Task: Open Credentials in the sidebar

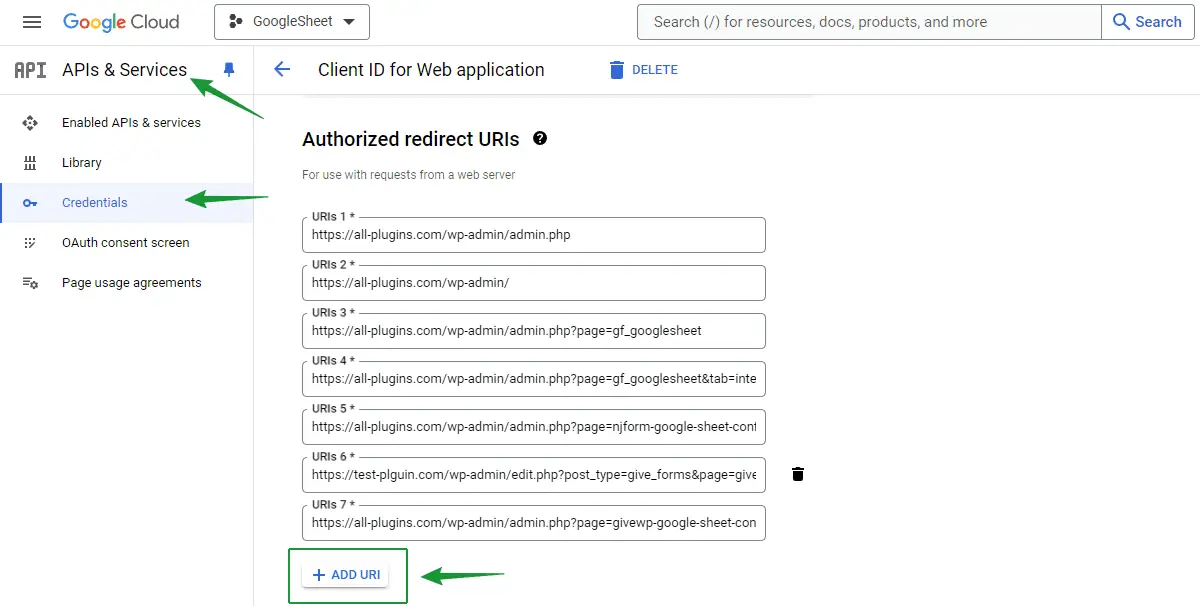Action: [95, 203]
